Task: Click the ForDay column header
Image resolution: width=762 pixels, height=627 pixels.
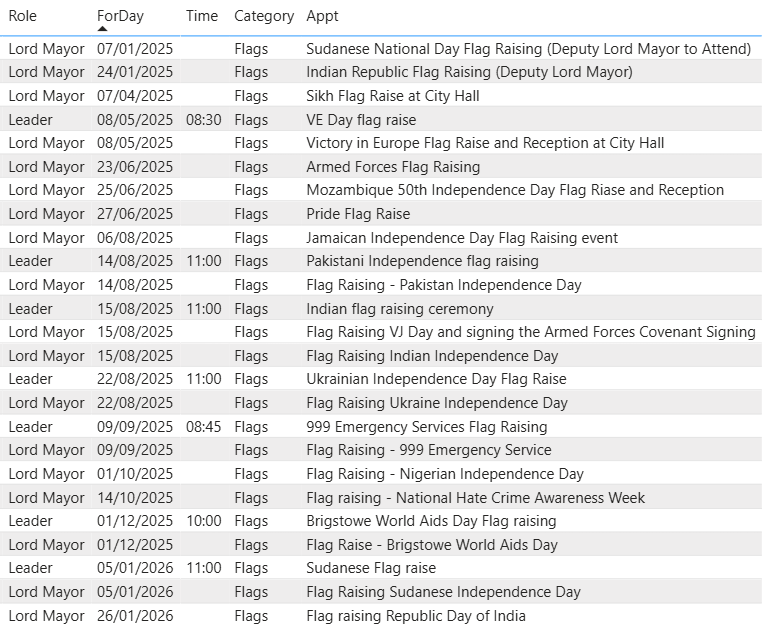Action: [x=121, y=16]
